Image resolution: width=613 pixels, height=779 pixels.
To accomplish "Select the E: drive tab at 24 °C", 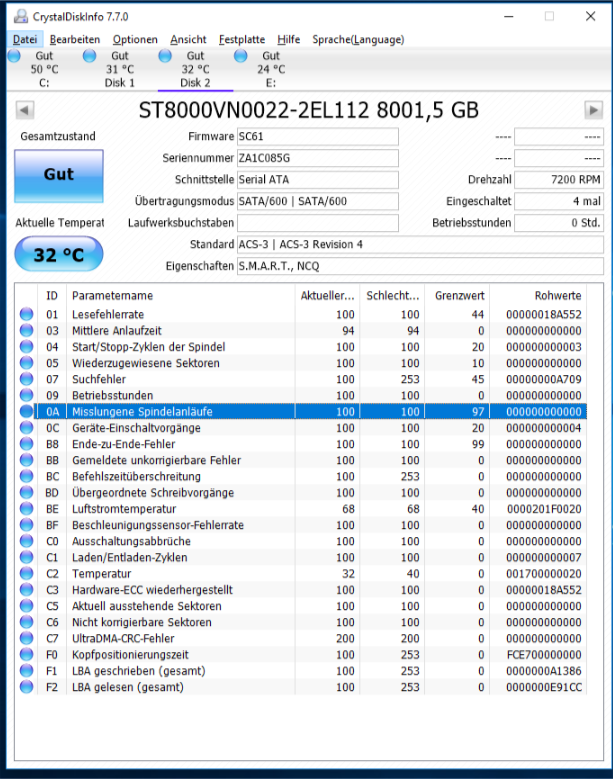I will click(x=271, y=69).
